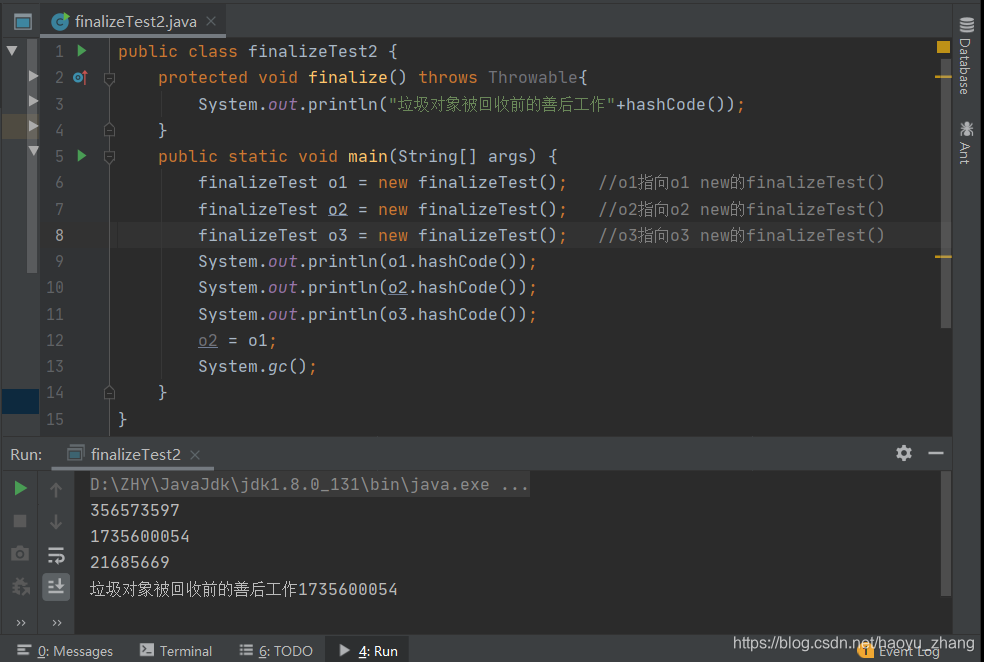Expand the left strip arrow beside line 3

click(33, 100)
